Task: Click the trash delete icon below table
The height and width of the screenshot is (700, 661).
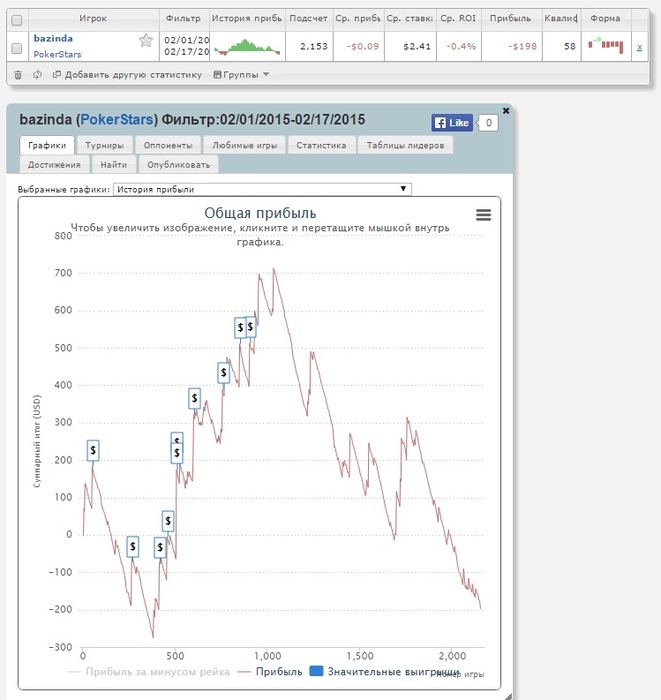Action: 18,75
